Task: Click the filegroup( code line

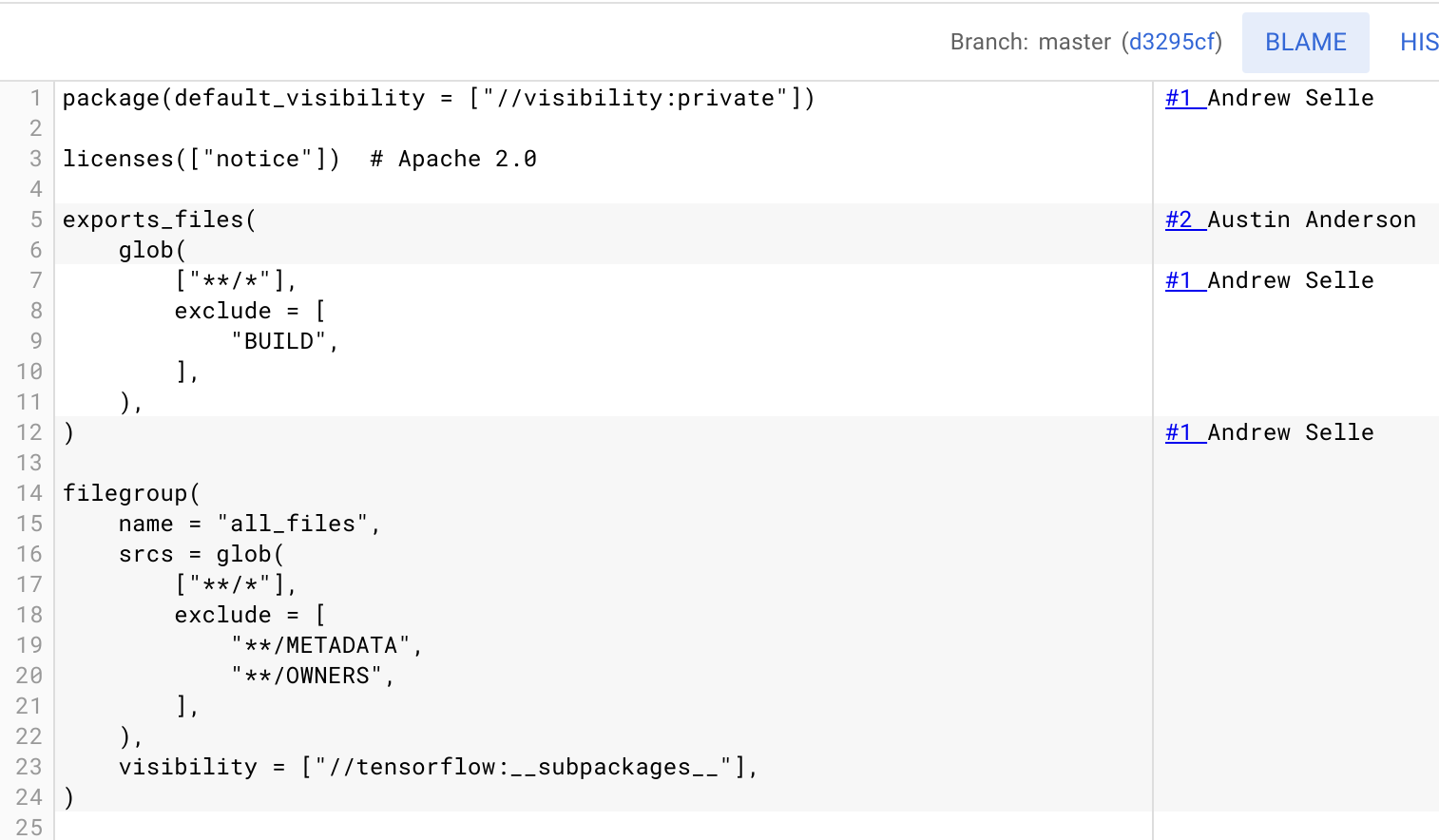Action: [x=131, y=493]
